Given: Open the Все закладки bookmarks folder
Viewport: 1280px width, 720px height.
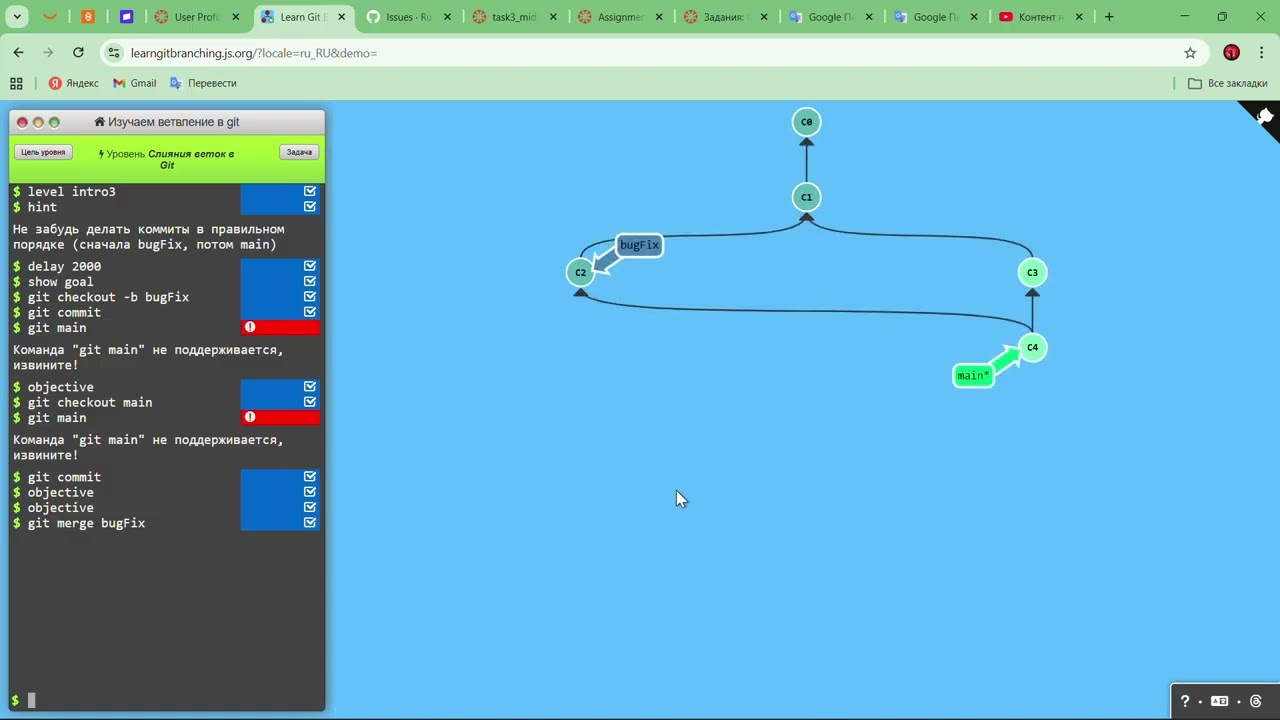Looking at the screenshot, I should pyautogui.click(x=1227, y=83).
